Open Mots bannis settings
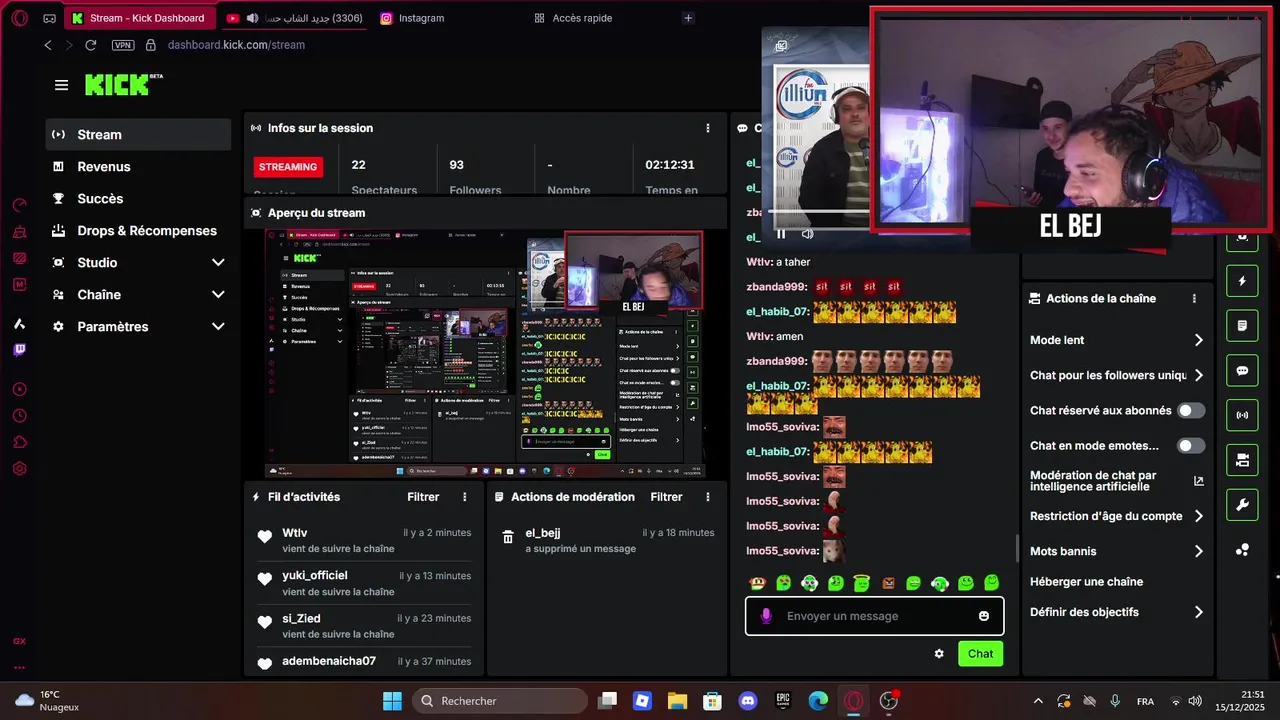The height and width of the screenshot is (720, 1280). (1117, 551)
